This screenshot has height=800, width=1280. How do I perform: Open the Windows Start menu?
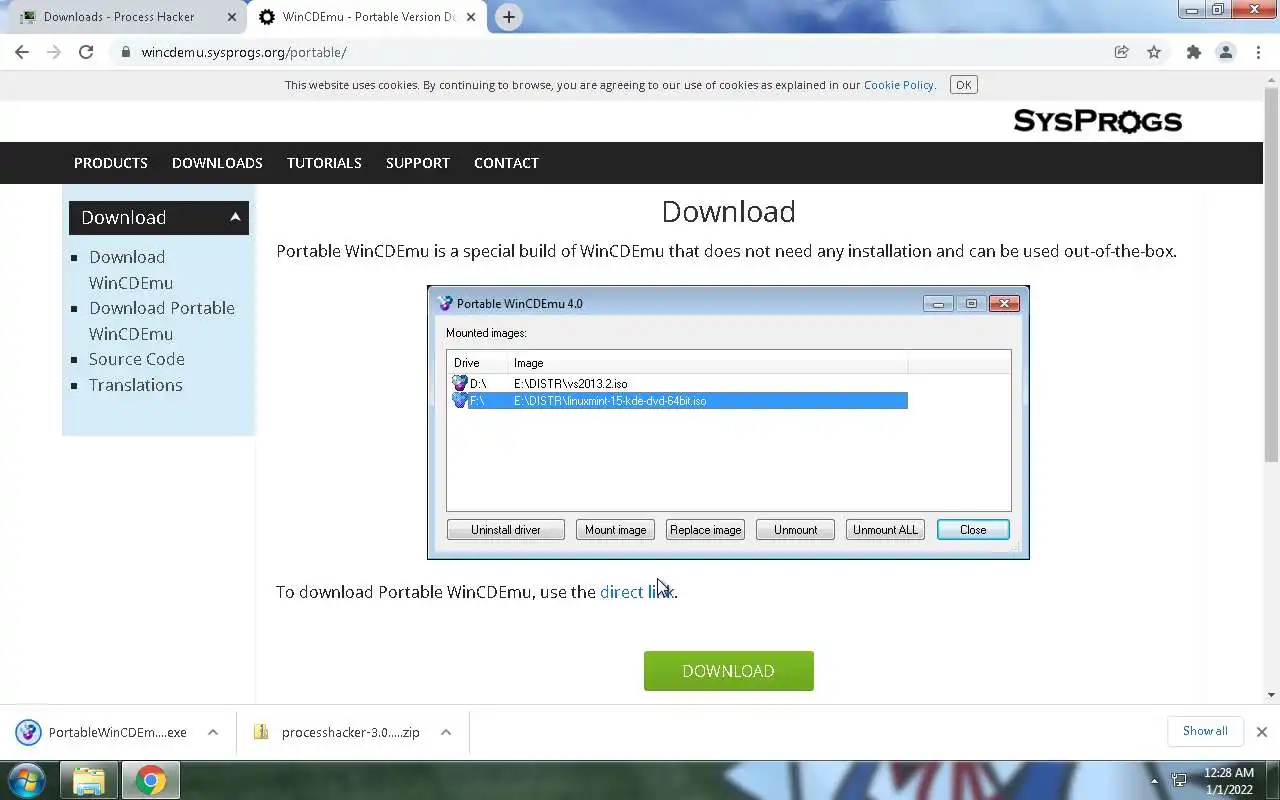(27, 780)
